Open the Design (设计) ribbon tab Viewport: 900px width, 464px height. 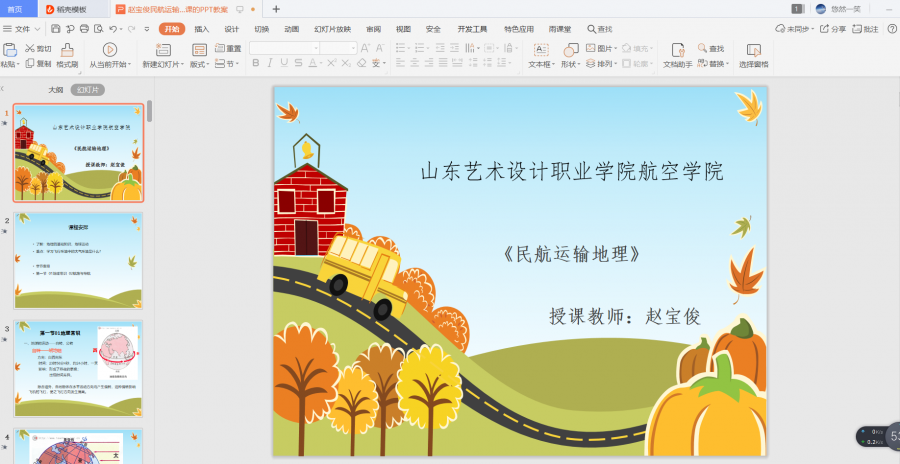click(x=231, y=29)
